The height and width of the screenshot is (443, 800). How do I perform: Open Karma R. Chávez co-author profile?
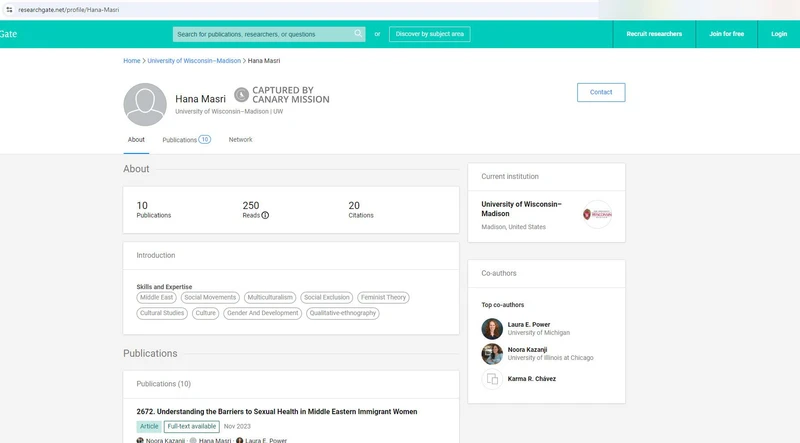point(532,379)
